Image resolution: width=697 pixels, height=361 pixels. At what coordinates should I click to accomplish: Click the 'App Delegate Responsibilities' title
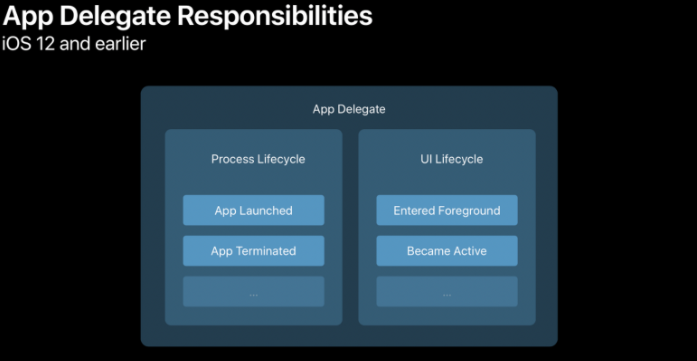coord(187,16)
